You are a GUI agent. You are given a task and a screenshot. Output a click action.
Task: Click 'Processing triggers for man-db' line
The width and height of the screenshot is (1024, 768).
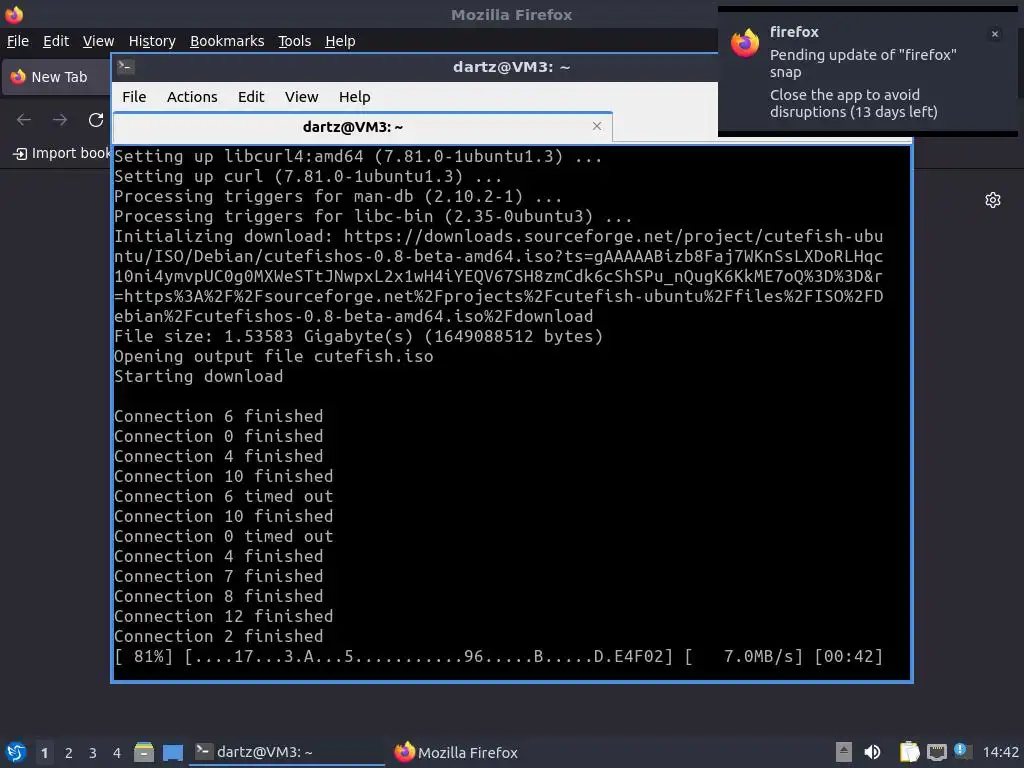tap(338, 197)
